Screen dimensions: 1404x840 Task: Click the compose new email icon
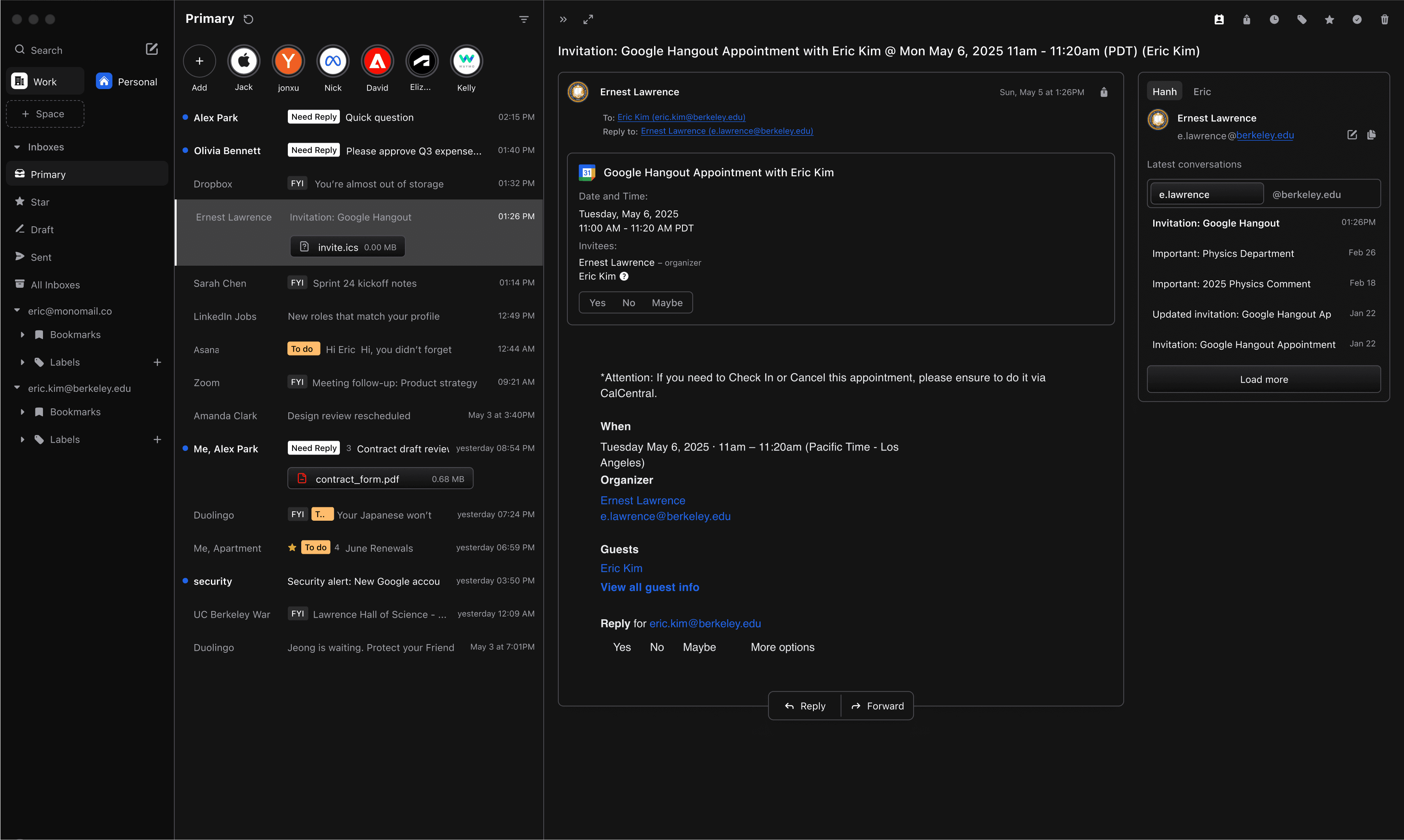tap(152, 49)
